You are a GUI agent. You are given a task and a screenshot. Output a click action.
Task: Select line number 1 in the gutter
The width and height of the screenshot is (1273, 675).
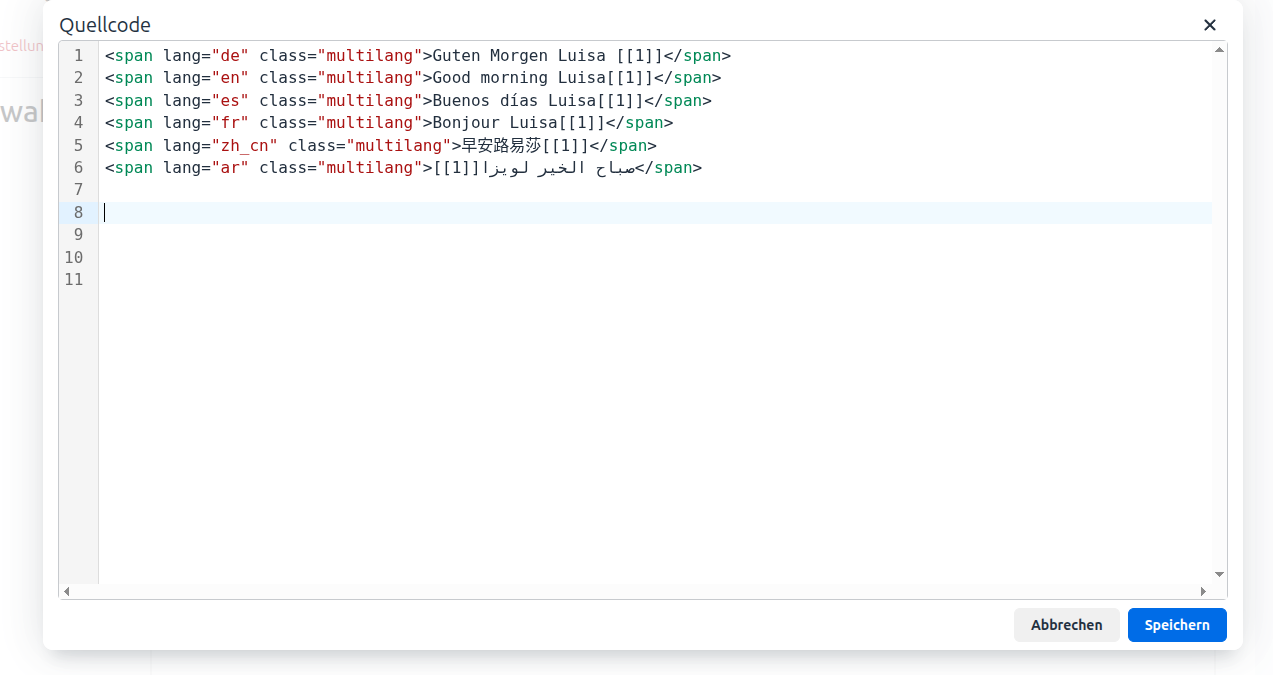pos(78,55)
